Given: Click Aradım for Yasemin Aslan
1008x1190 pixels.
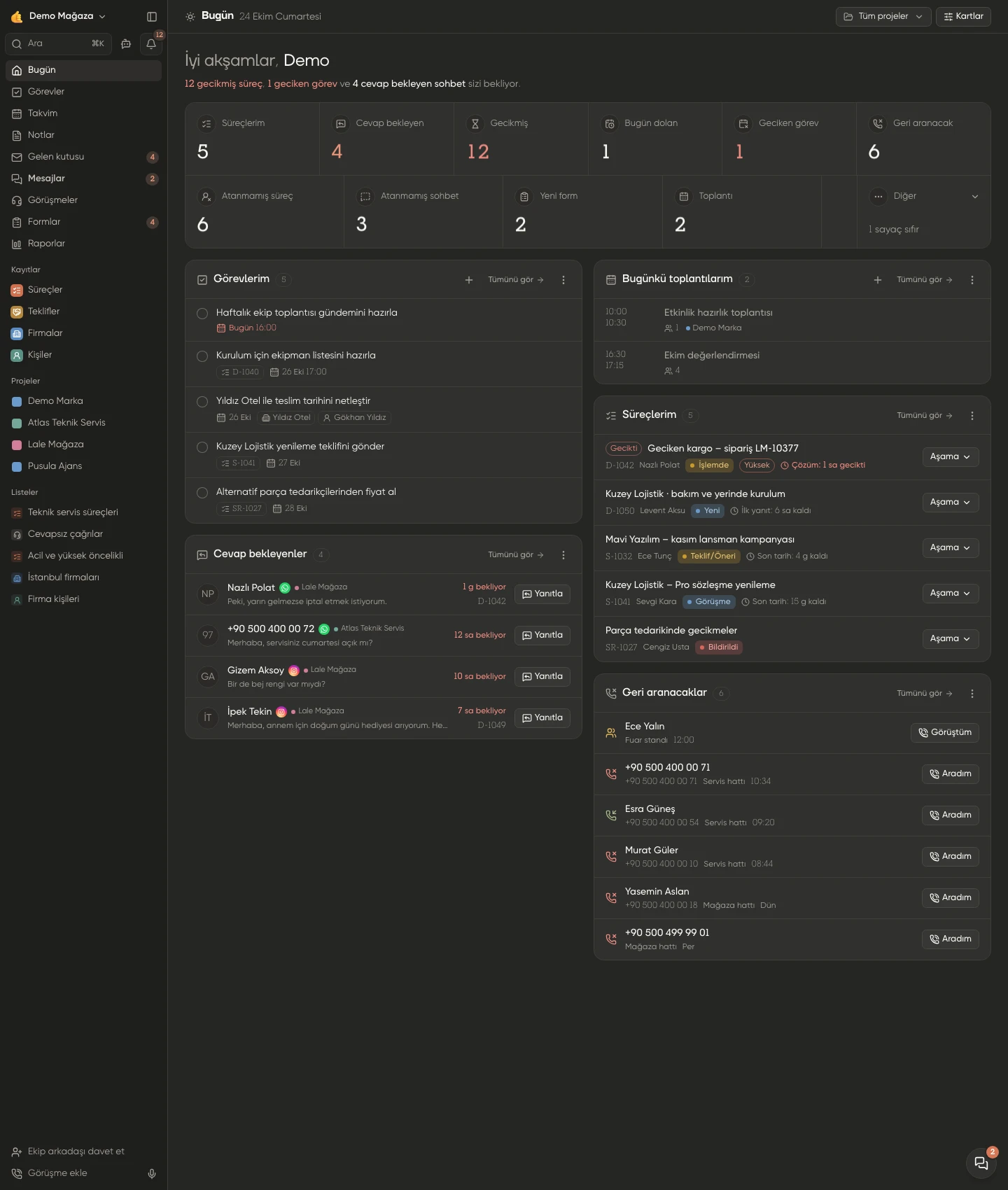Looking at the screenshot, I should point(950,898).
